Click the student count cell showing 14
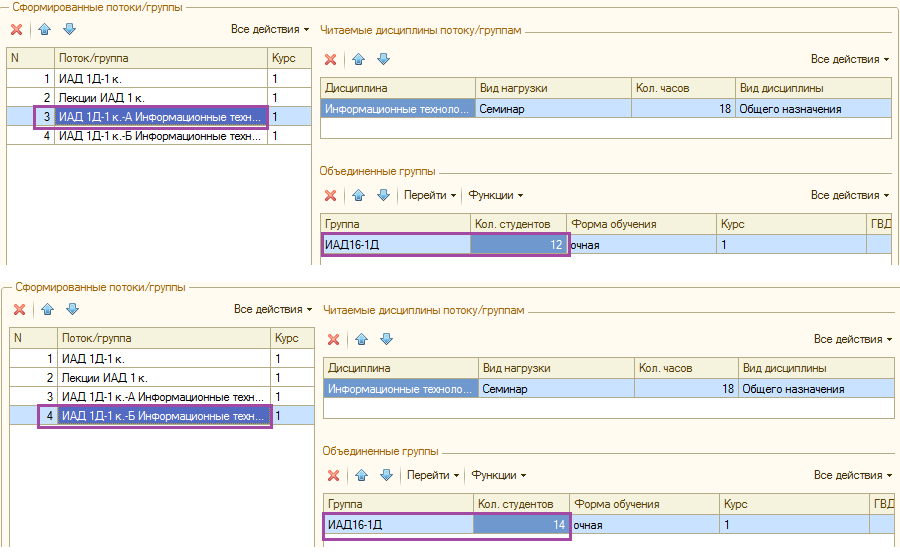 [522, 525]
